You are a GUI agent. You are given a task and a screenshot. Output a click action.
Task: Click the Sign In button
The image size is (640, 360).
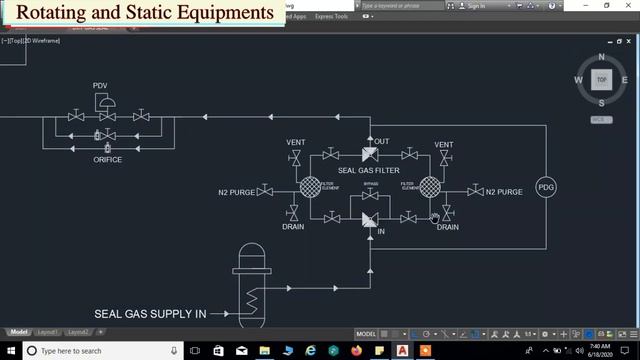point(472,6)
